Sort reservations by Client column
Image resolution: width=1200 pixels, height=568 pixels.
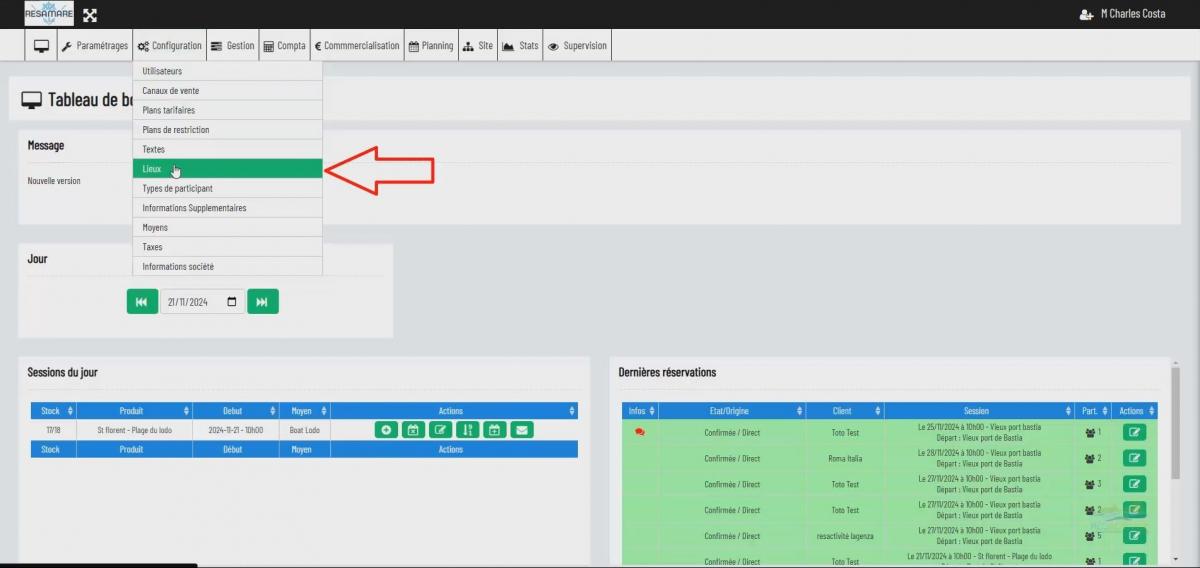[x=844, y=411]
